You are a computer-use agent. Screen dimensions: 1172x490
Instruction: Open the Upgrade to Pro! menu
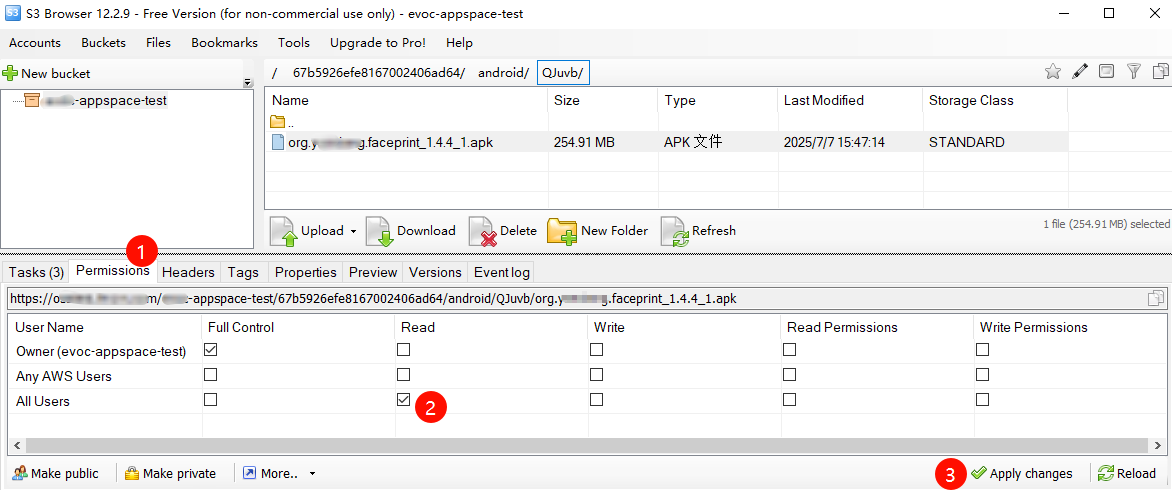click(x=378, y=43)
